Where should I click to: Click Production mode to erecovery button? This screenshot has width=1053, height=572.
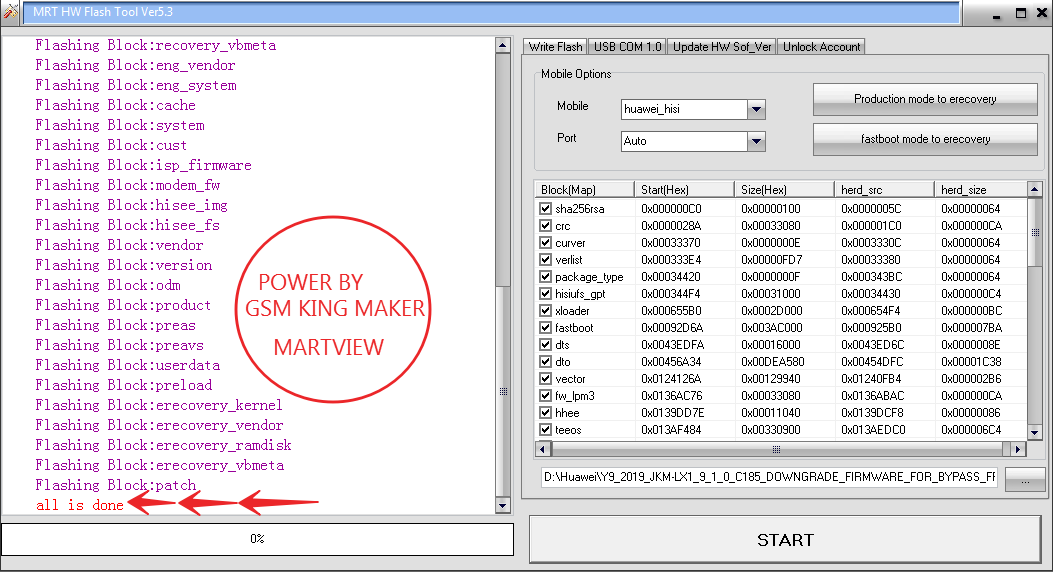coord(925,99)
